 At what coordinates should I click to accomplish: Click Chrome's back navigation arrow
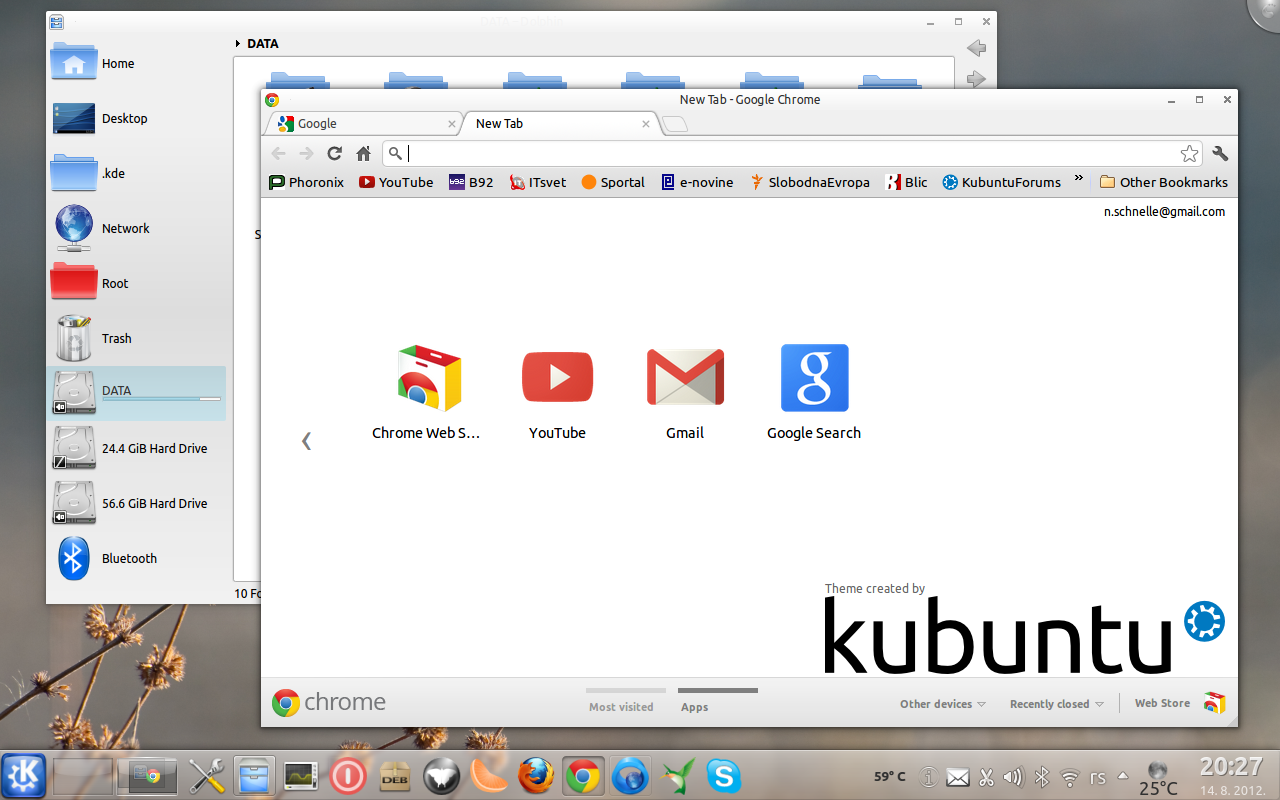(279, 153)
